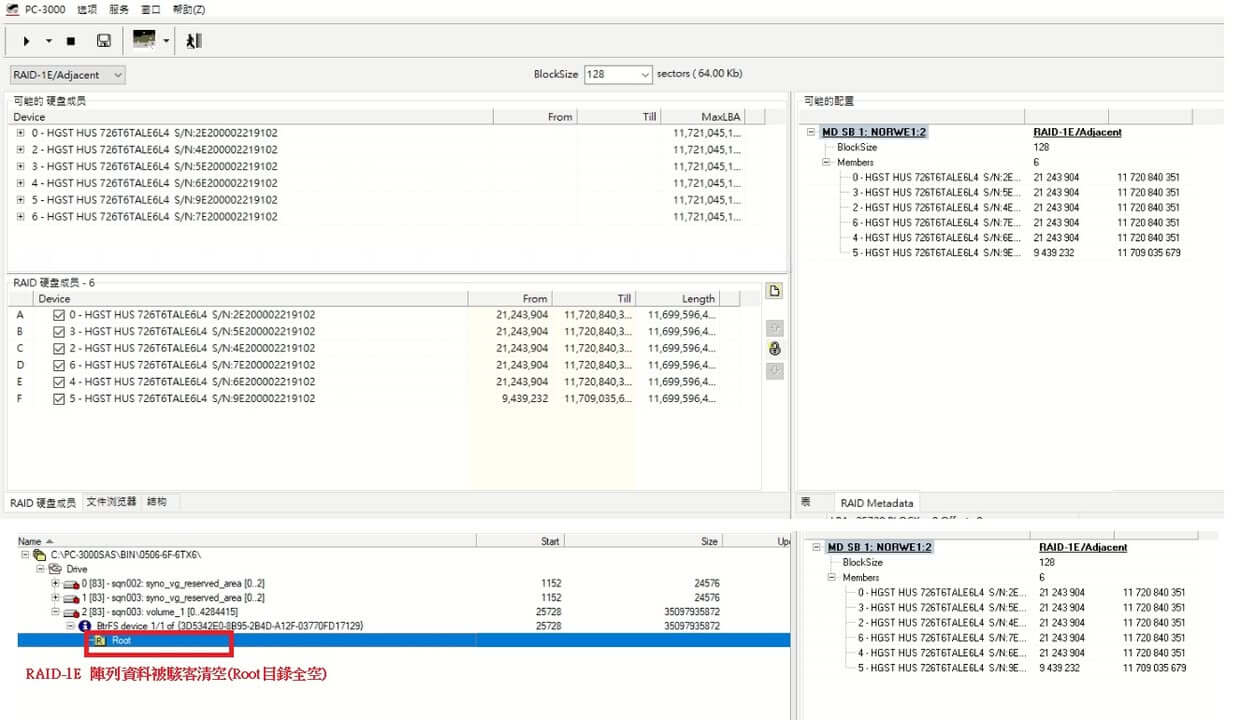The height and width of the screenshot is (720, 1240).
Task: Uncheck RAID member A disk 0 checkbox
Action: tap(59, 315)
